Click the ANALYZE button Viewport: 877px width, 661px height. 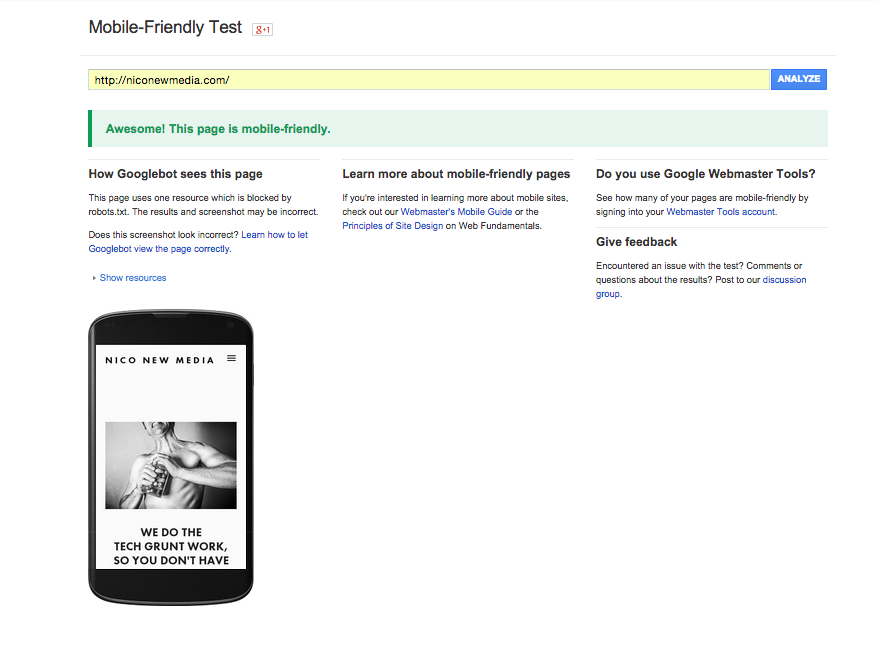click(799, 79)
